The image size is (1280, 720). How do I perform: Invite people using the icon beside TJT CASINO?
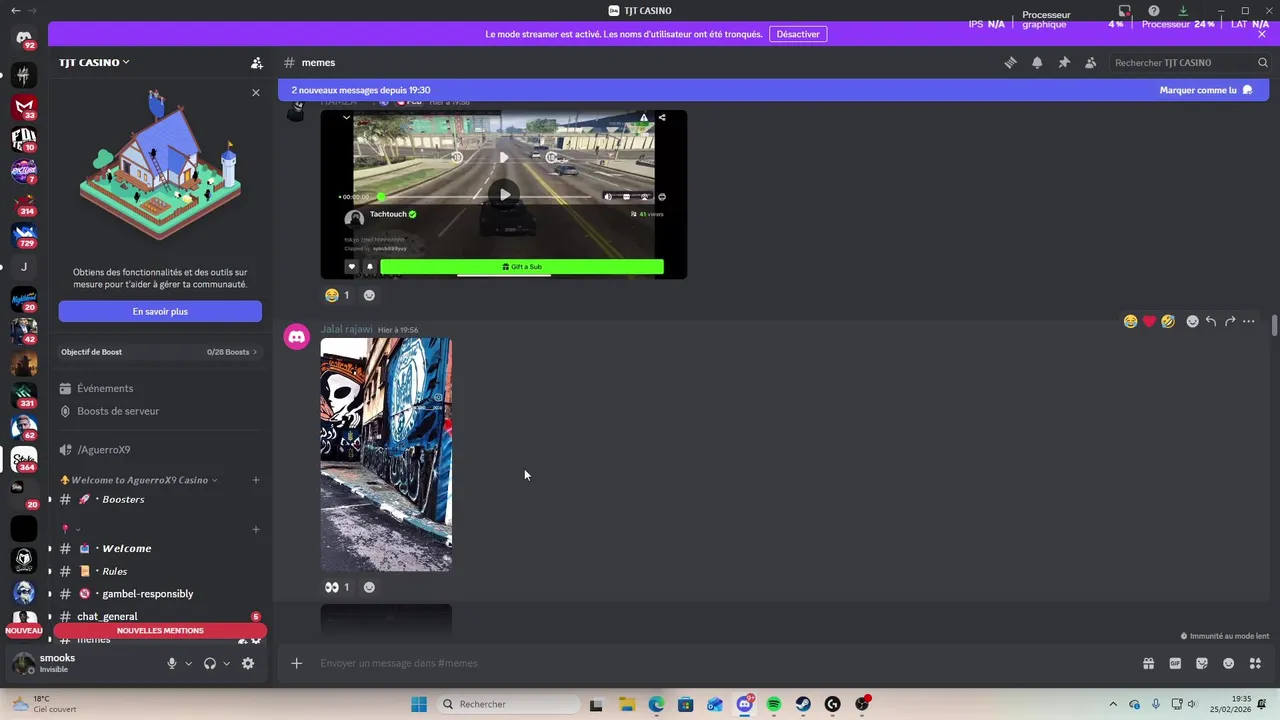point(257,62)
